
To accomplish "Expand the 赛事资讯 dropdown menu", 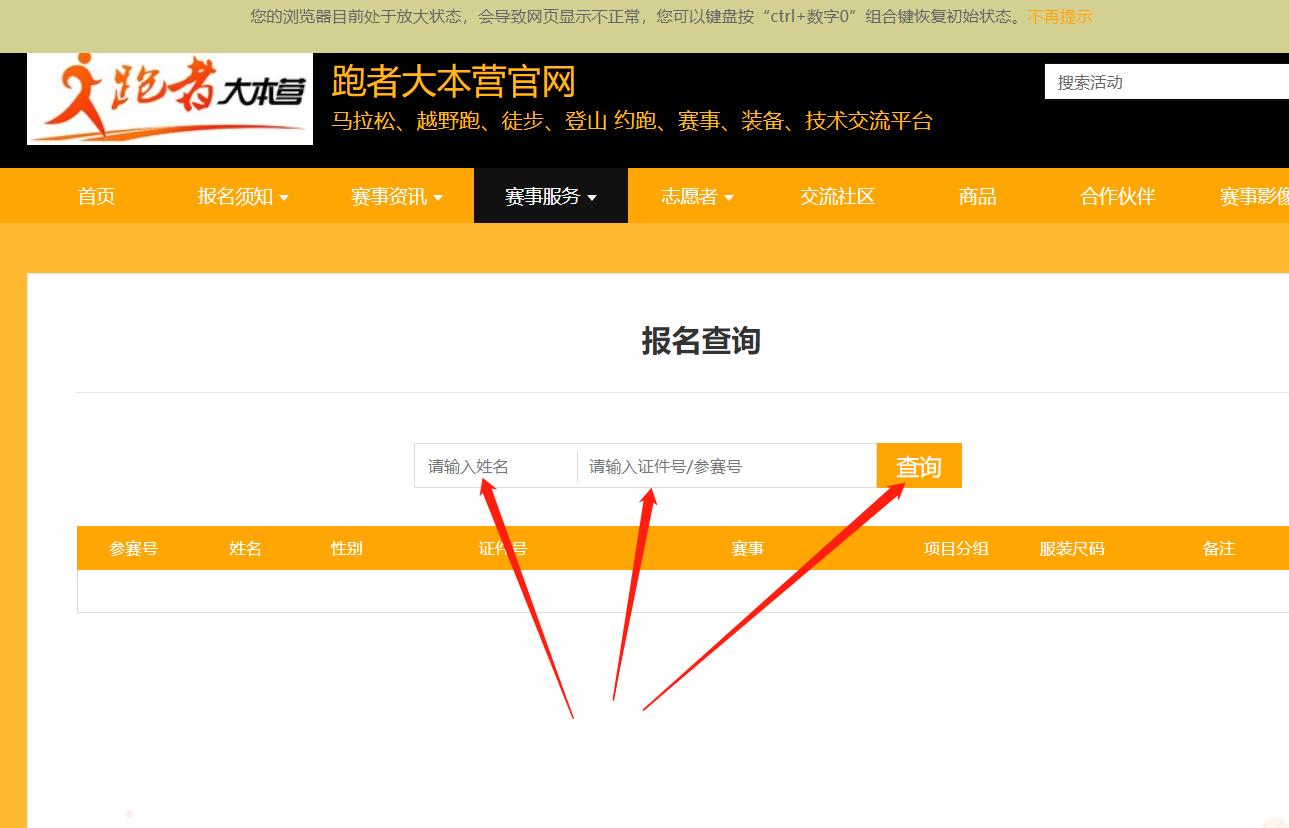I will click(397, 196).
